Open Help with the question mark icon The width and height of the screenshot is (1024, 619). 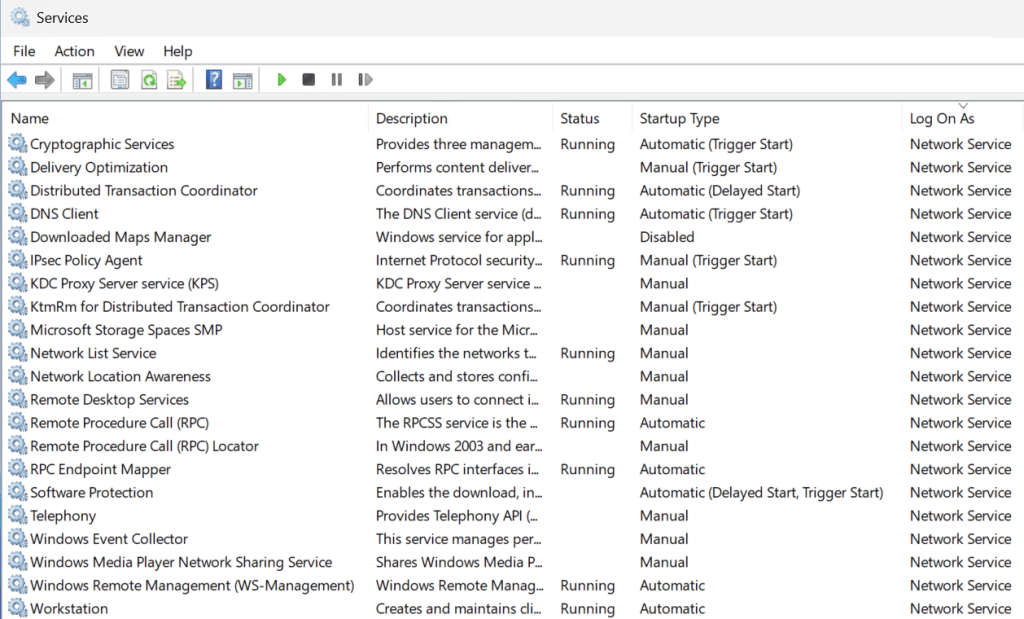coord(213,80)
